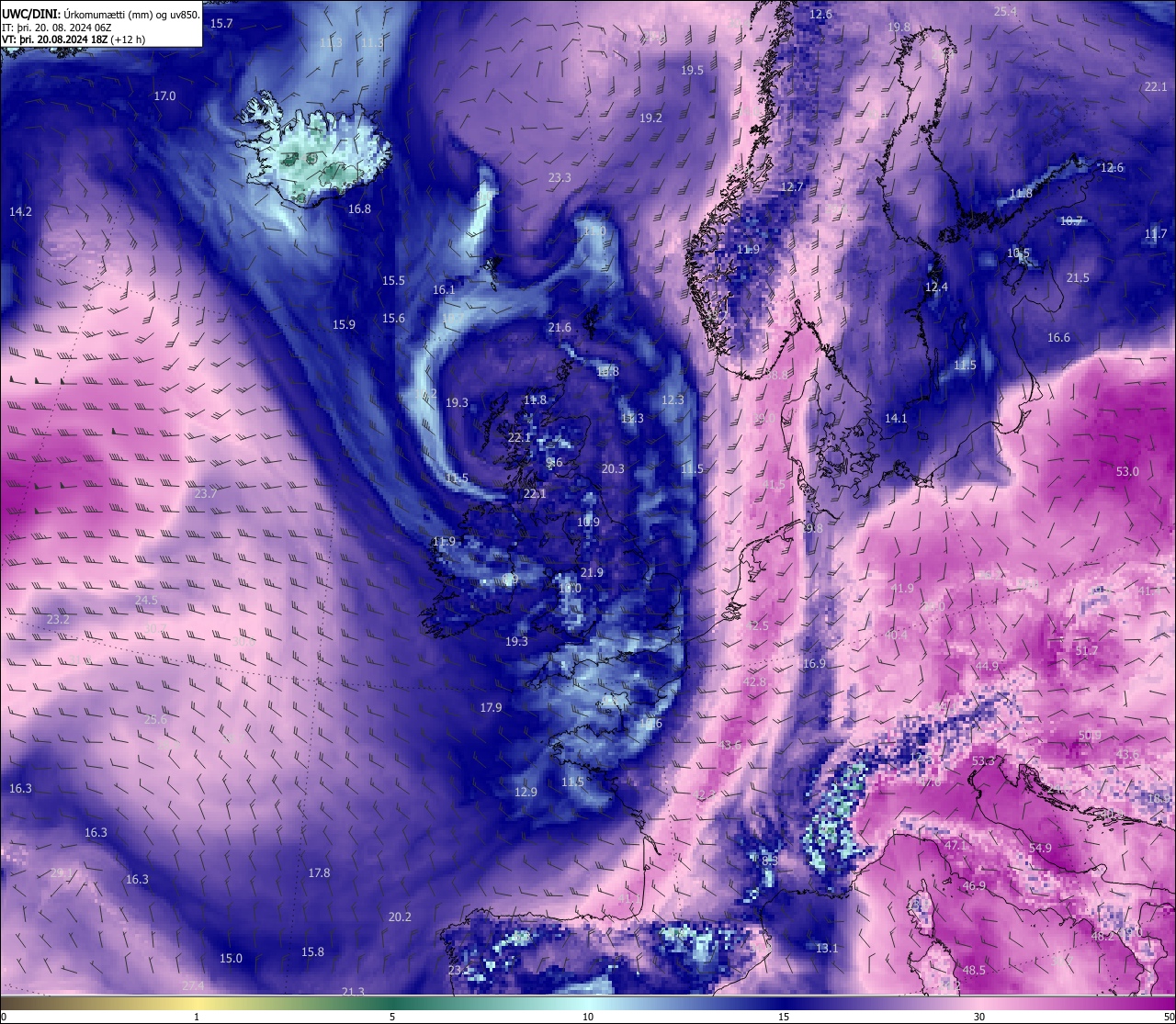The width and height of the screenshot is (1176, 1024).
Task: Click the 30 label on the color scale
Action: click(979, 1017)
